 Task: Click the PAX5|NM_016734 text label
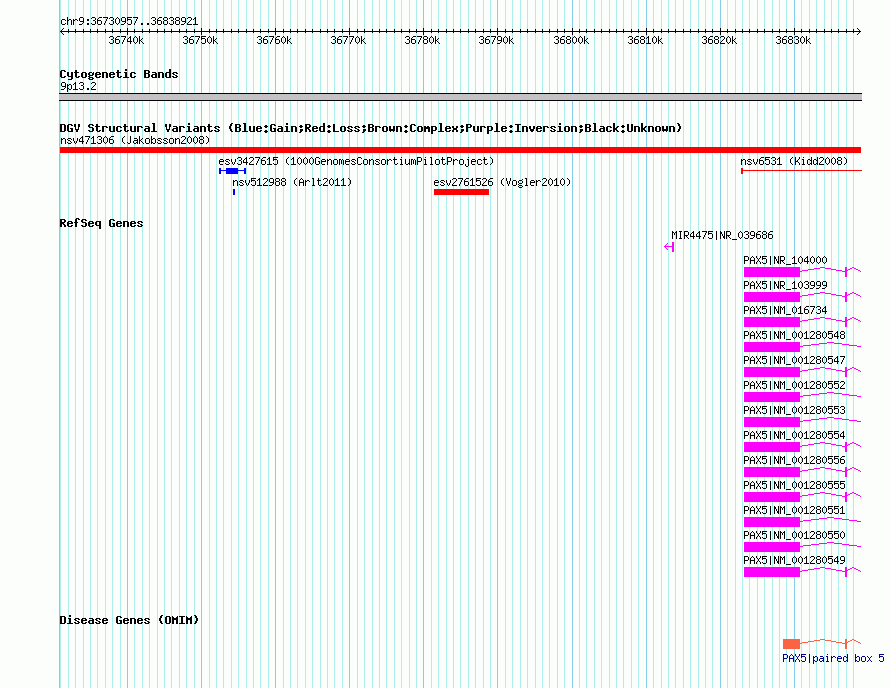tap(785, 310)
